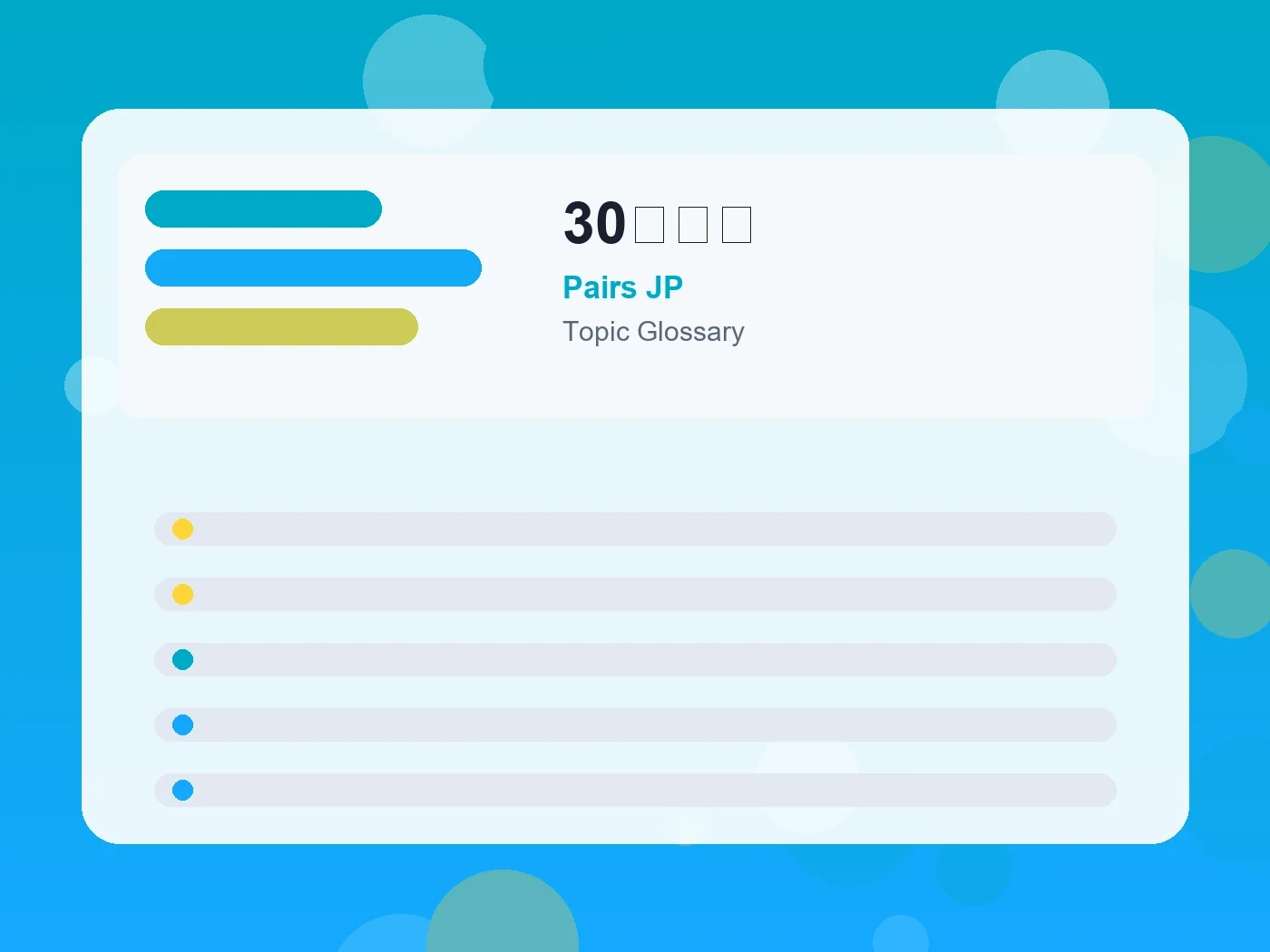Click the blue dot in the fourth list row
Screen dimensions: 1270x952
pos(182,724)
